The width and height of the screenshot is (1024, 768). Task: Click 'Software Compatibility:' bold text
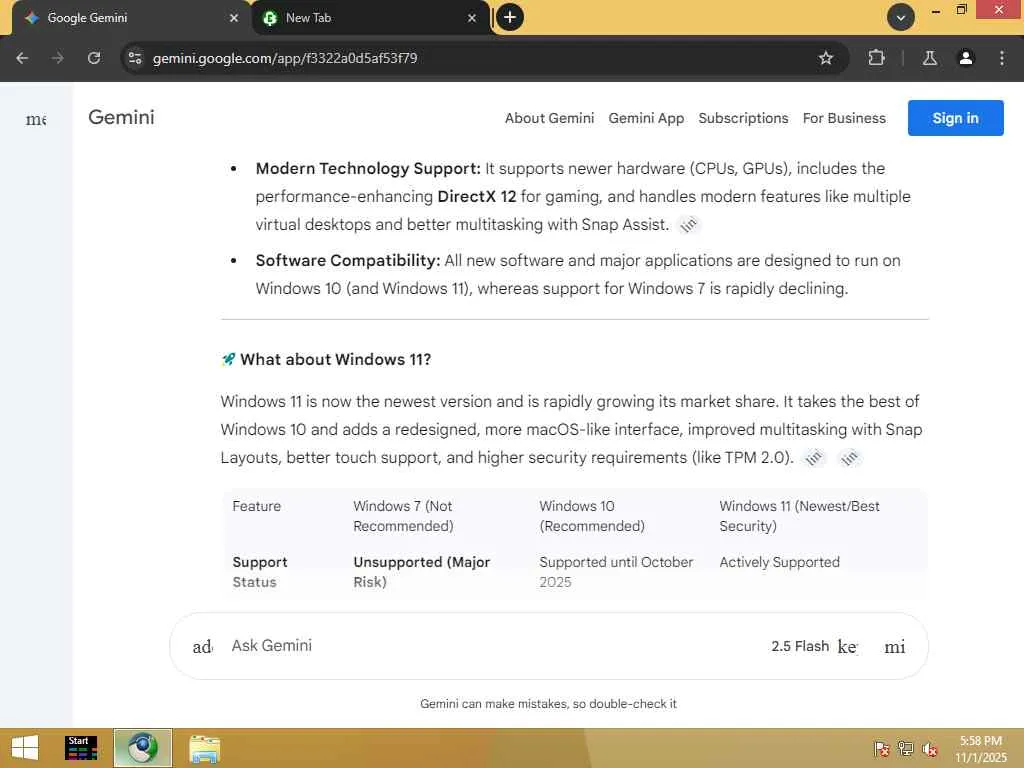tap(347, 261)
